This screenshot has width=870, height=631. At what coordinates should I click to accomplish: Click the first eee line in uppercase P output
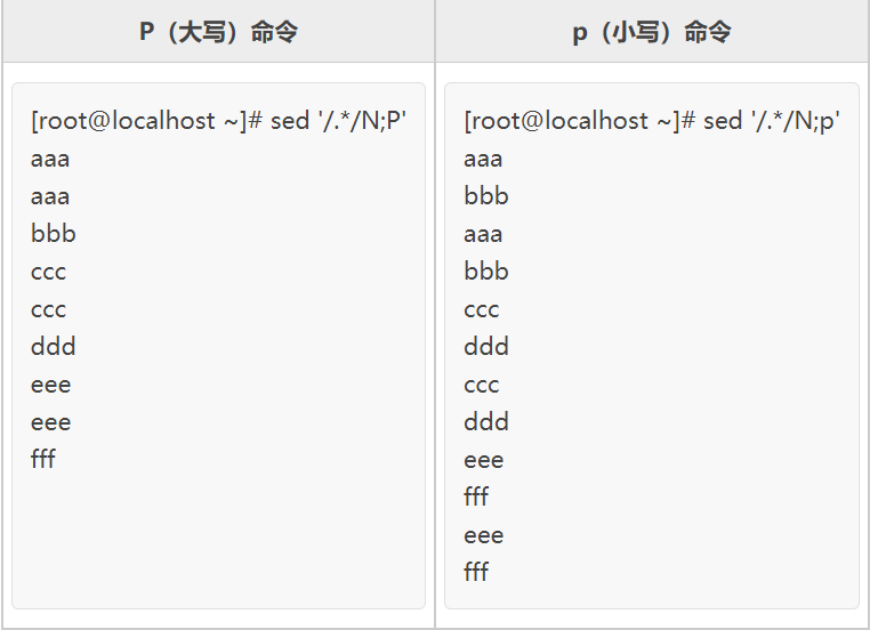[x=50, y=385]
